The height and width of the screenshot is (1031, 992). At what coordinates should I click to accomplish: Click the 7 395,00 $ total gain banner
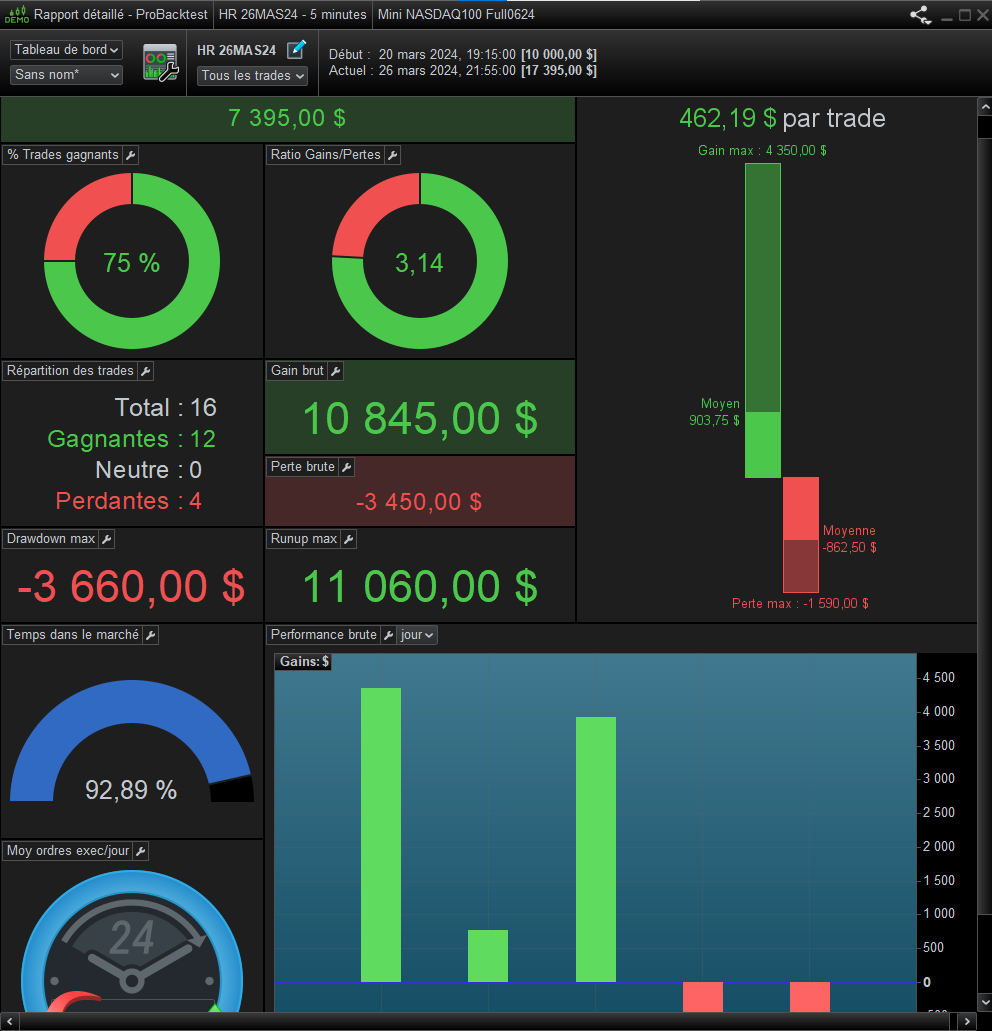287,119
